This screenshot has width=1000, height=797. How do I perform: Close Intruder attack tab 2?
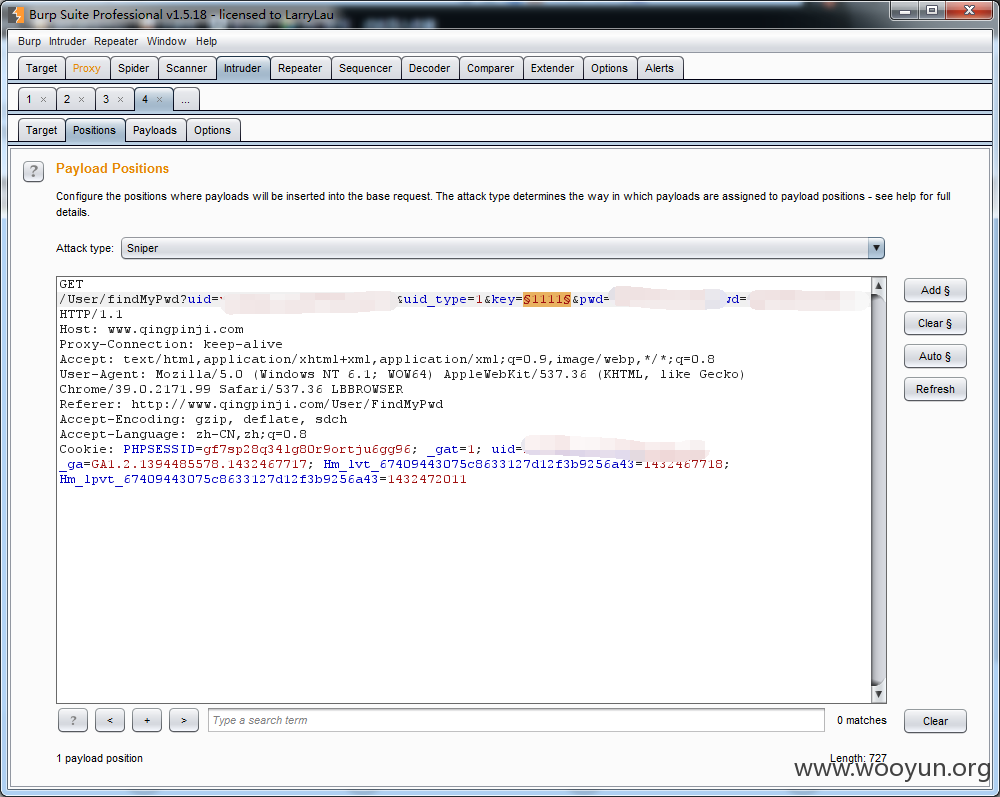(82, 99)
